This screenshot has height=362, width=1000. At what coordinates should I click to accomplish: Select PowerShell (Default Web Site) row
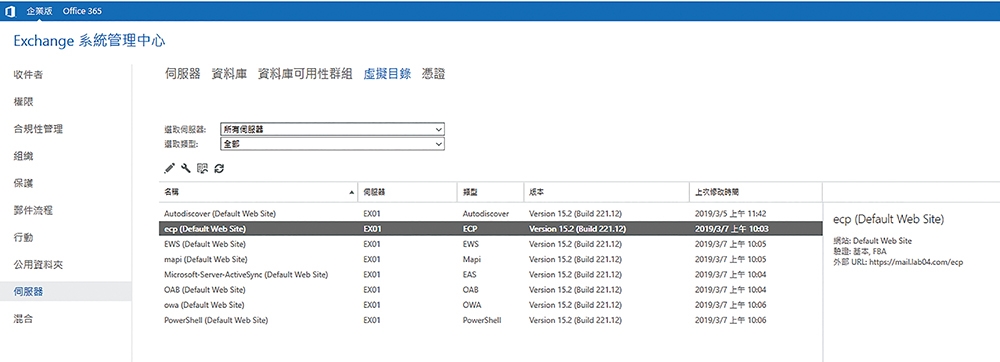[x=490, y=320]
